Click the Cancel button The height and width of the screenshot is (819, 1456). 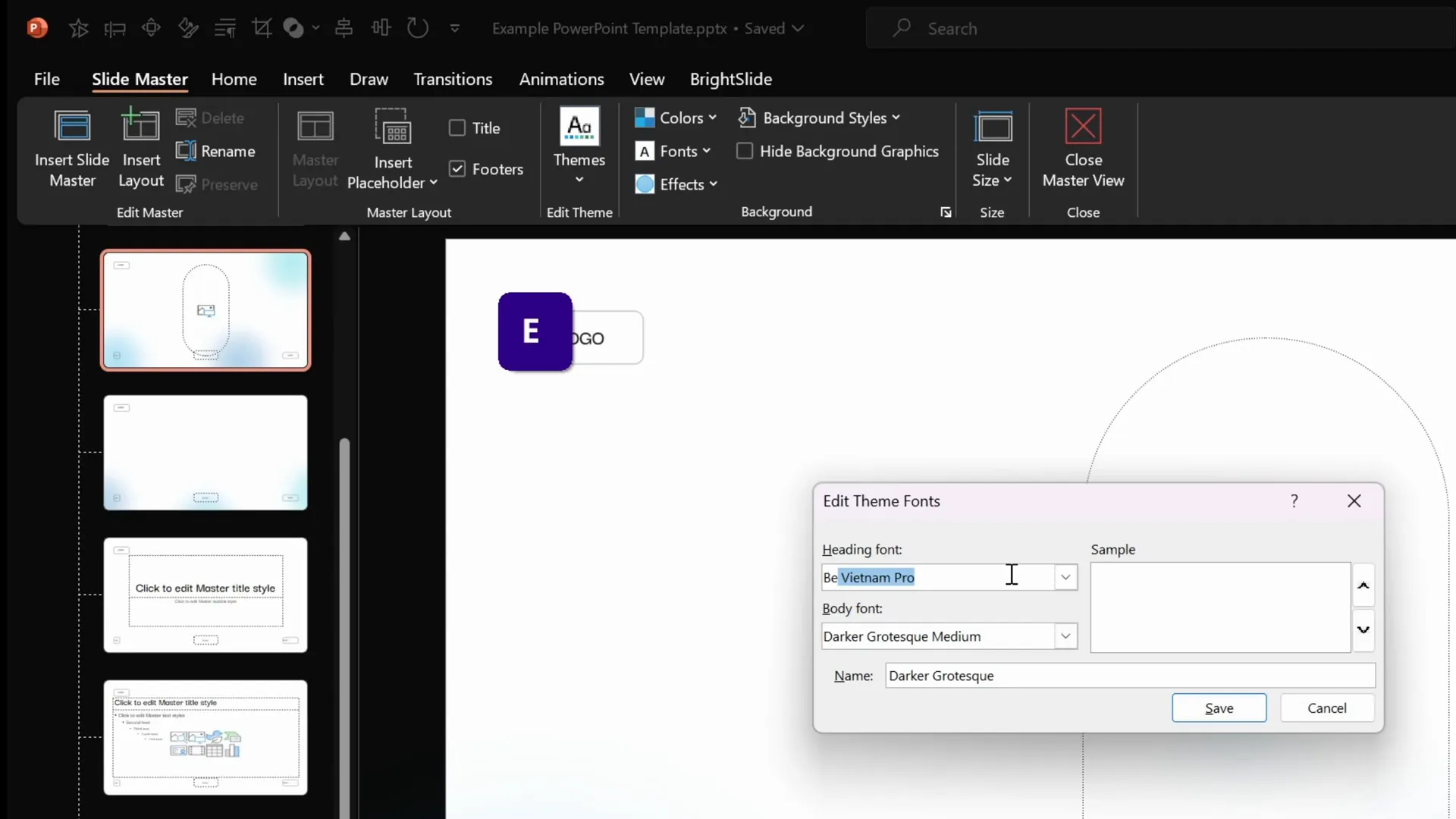tap(1327, 708)
